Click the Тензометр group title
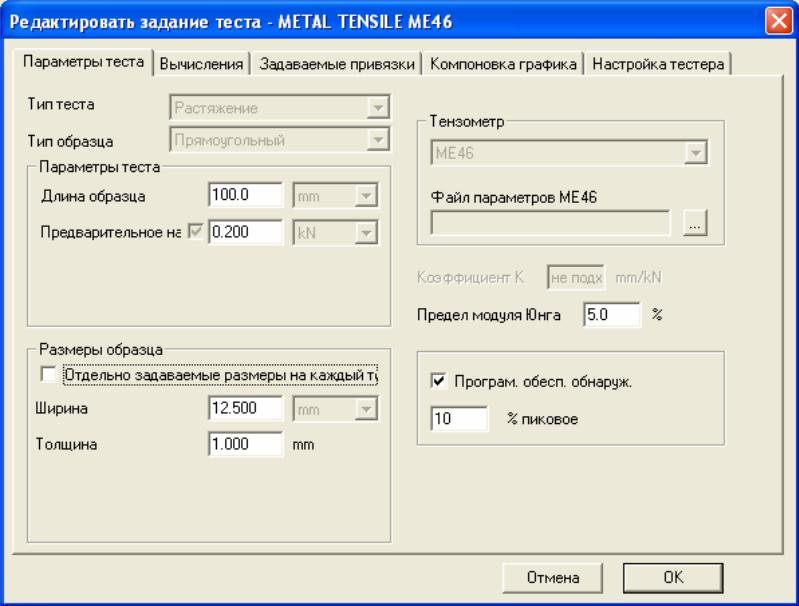 point(467,121)
